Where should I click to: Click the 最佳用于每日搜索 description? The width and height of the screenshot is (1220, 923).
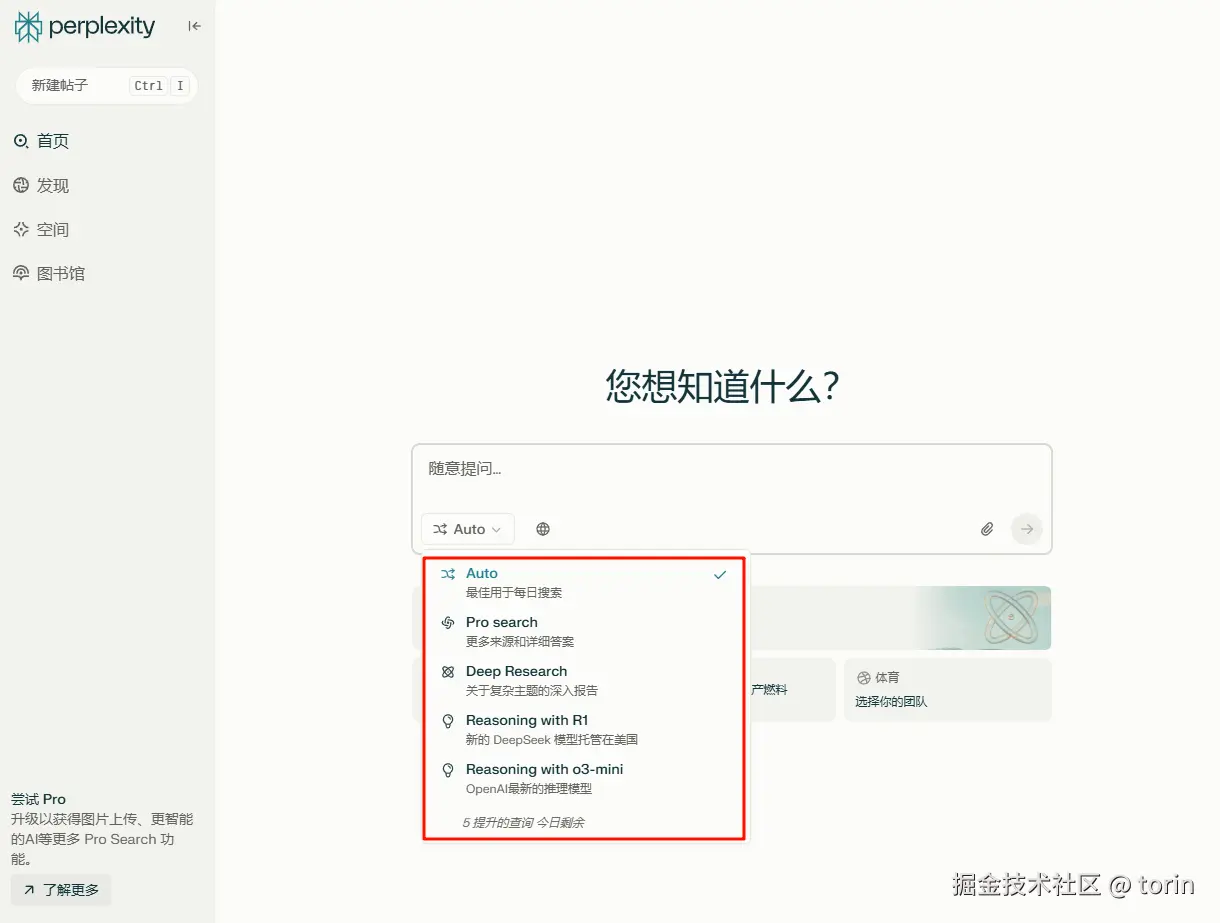514,593
